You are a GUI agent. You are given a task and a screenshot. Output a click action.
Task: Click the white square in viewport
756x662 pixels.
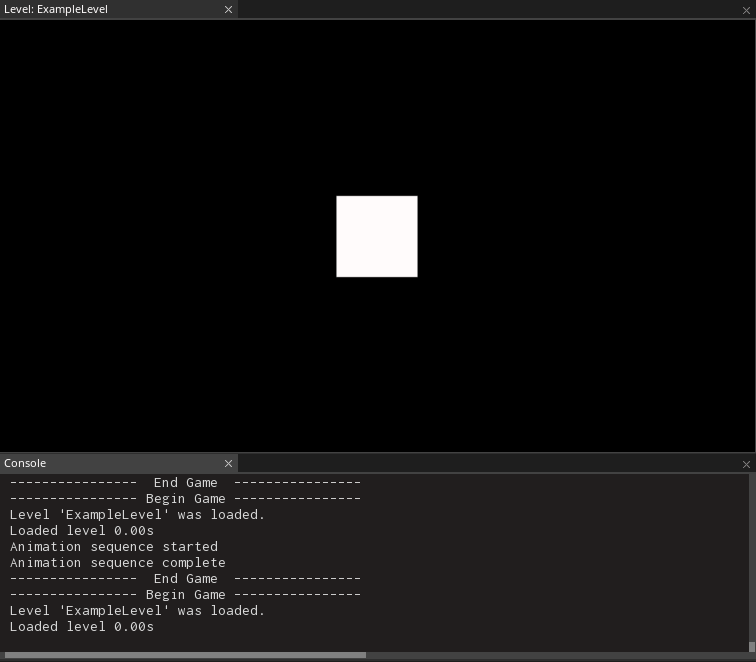pos(377,236)
